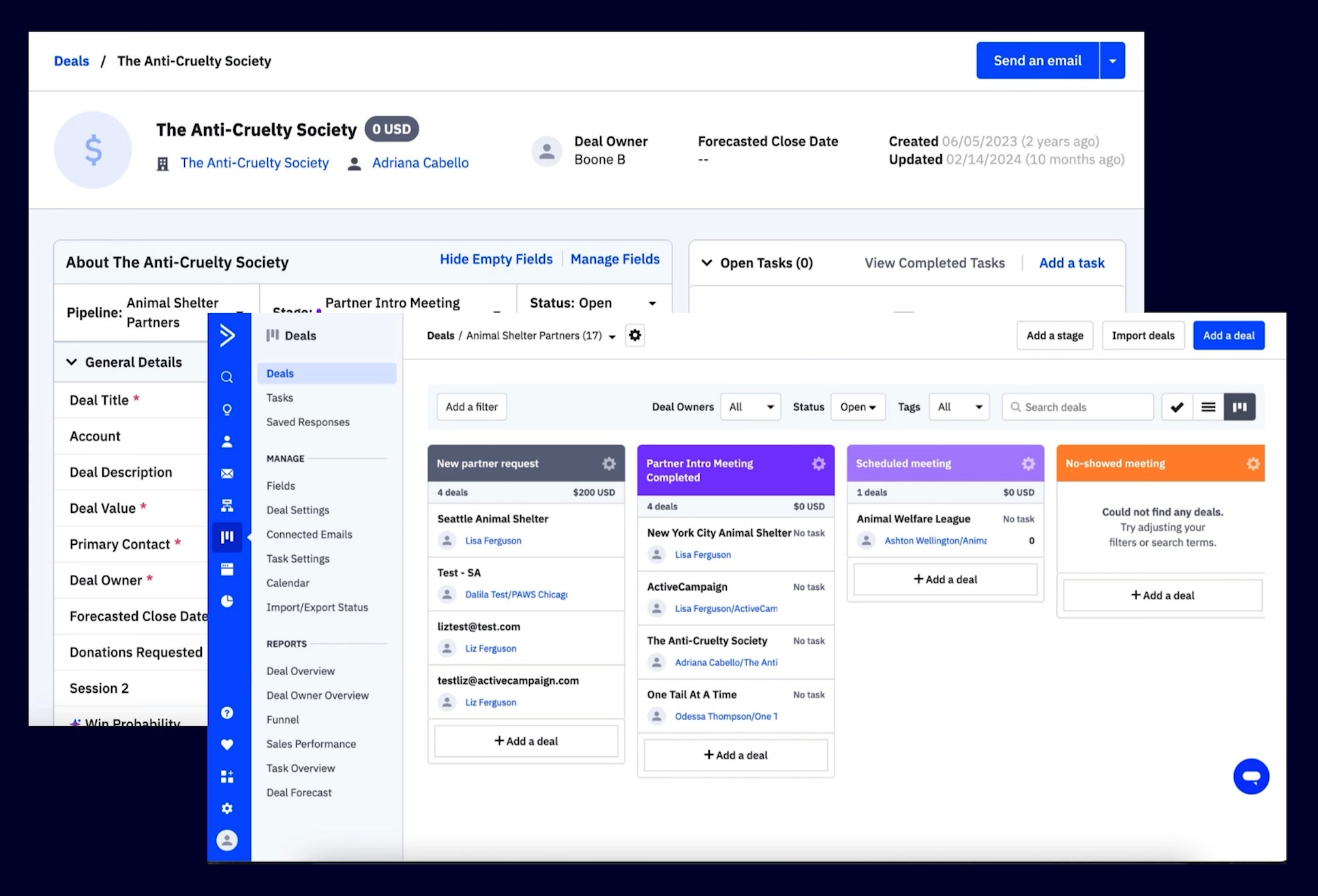Open the reports pie chart icon

pyautogui.click(x=227, y=601)
